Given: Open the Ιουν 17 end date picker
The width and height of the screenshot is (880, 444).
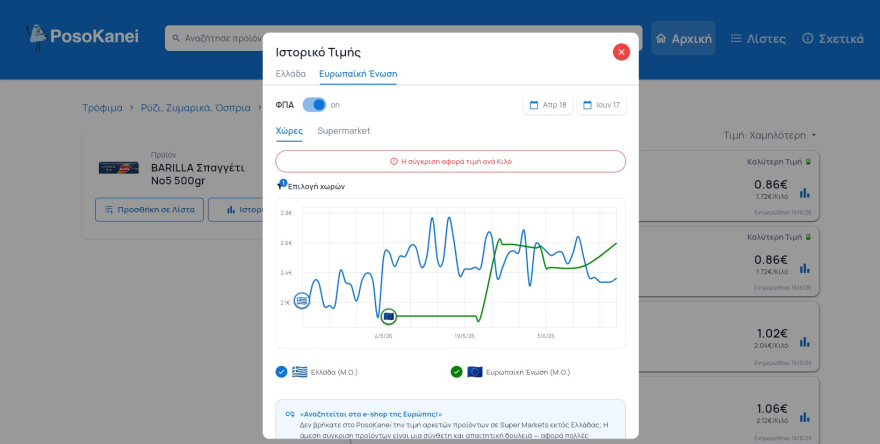Looking at the screenshot, I should pyautogui.click(x=601, y=105).
